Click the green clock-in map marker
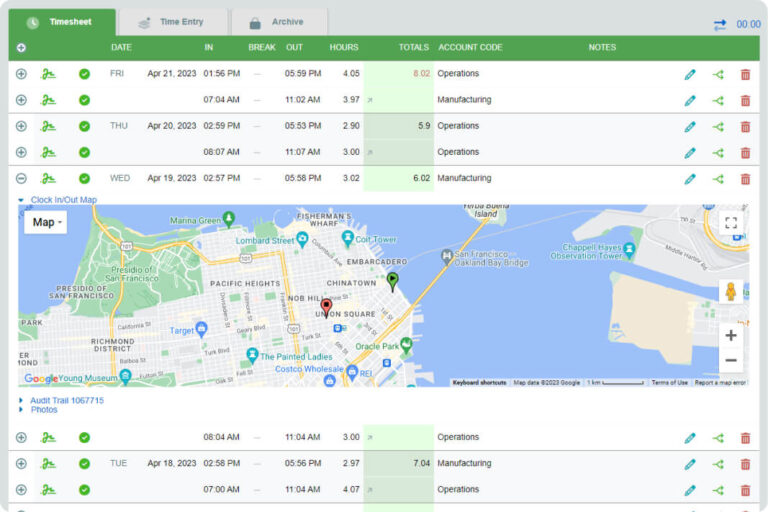Screen dimensions: 768x512 [392, 282]
